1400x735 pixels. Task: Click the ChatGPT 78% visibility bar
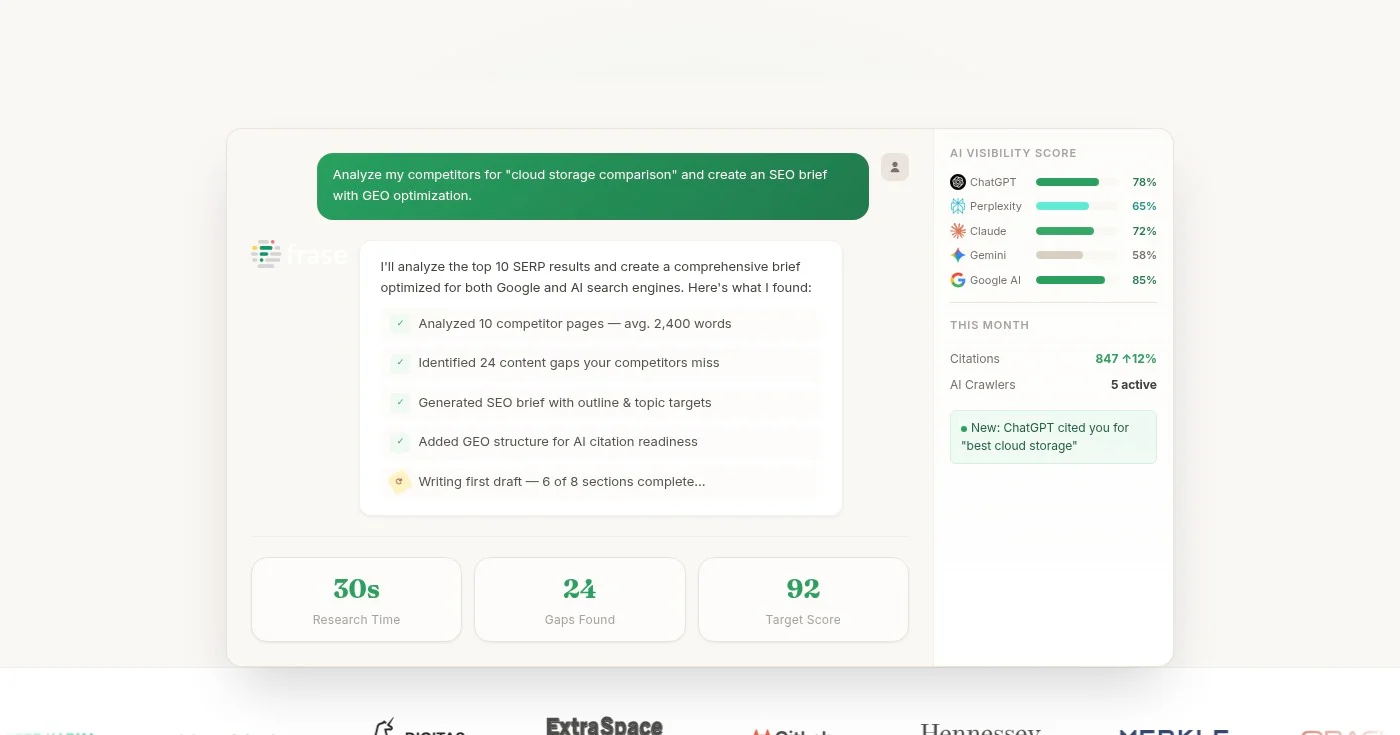point(1077,182)
